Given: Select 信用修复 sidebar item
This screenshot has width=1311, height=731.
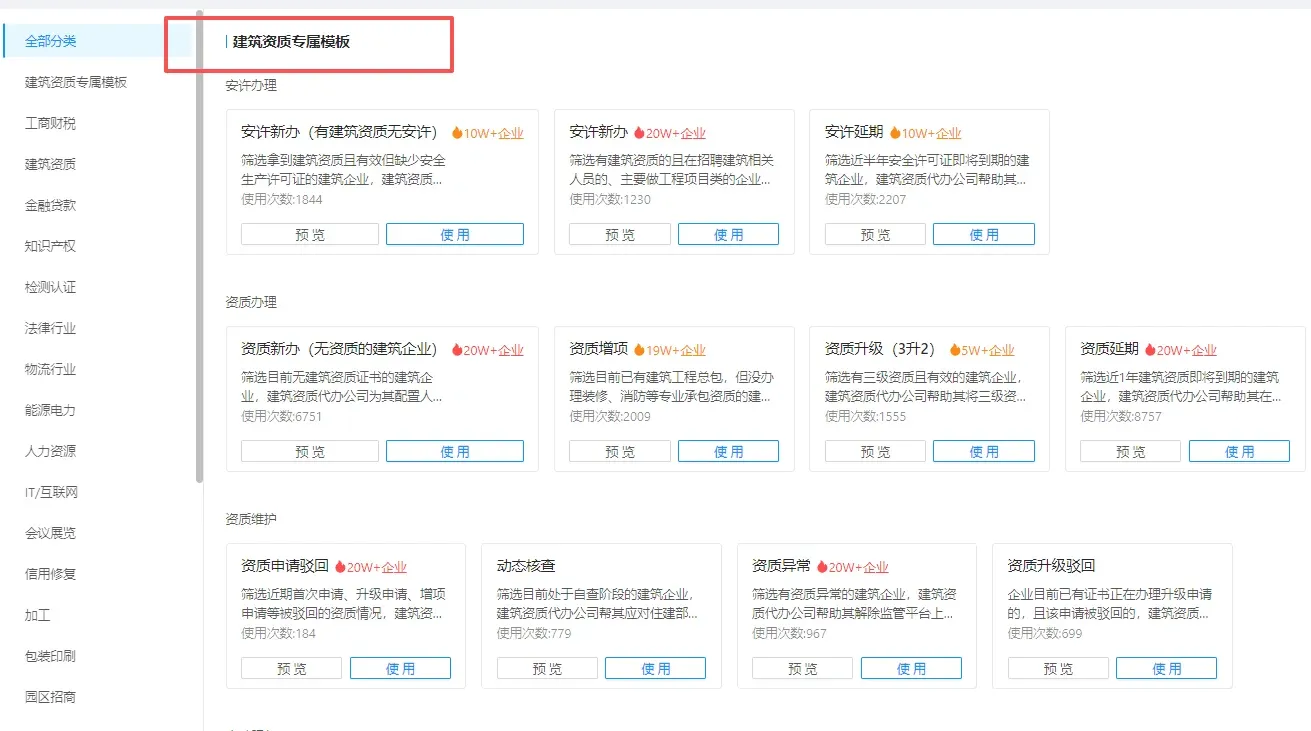Looking at the screenshot, I should (x=50, y=574).
